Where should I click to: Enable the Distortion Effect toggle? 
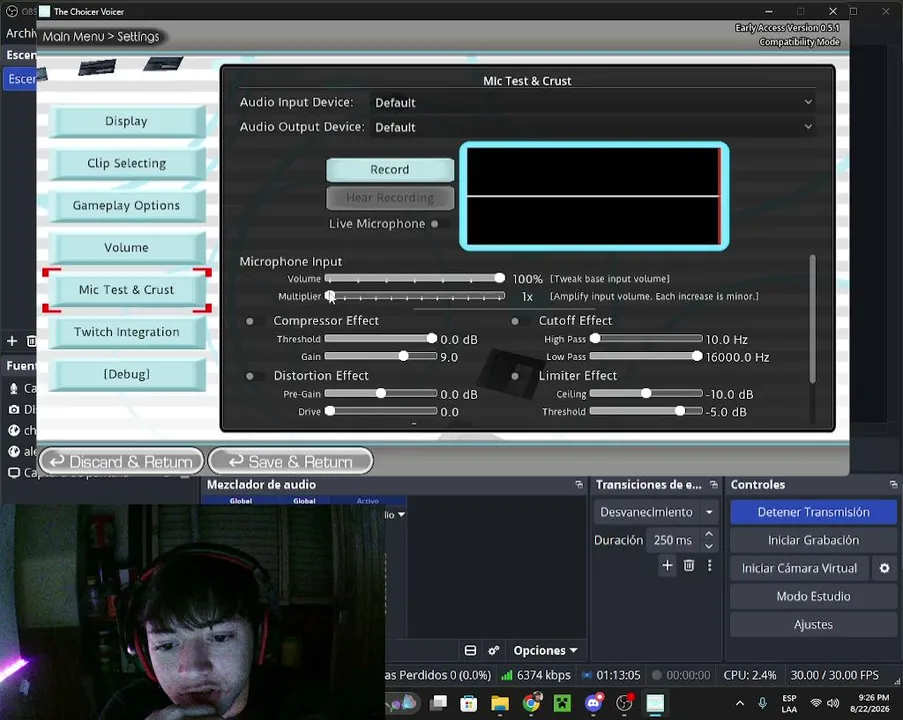pyautogui.click(x=254, y=376)
